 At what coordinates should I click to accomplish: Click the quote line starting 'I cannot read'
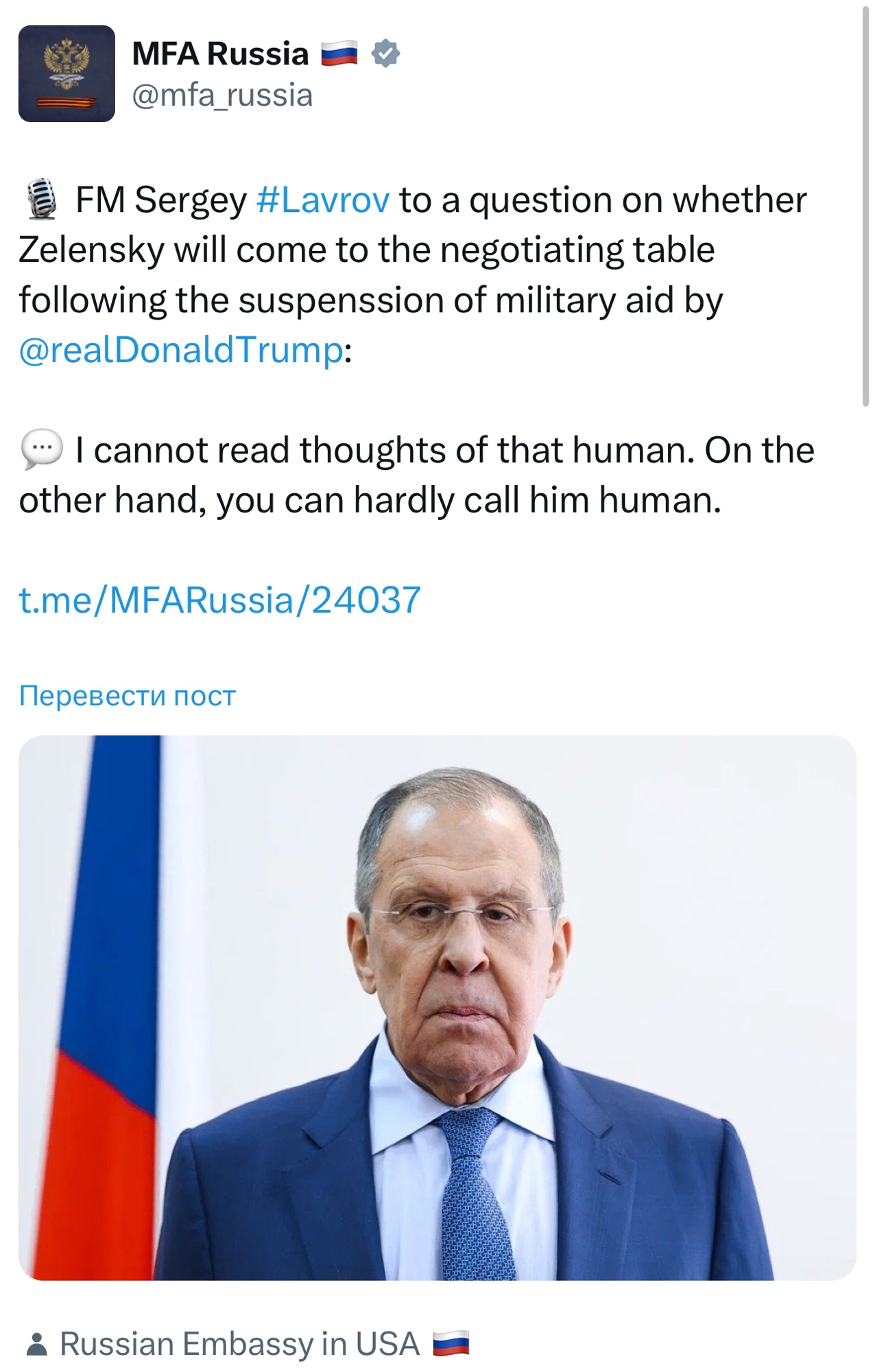[x=444, y=451]
